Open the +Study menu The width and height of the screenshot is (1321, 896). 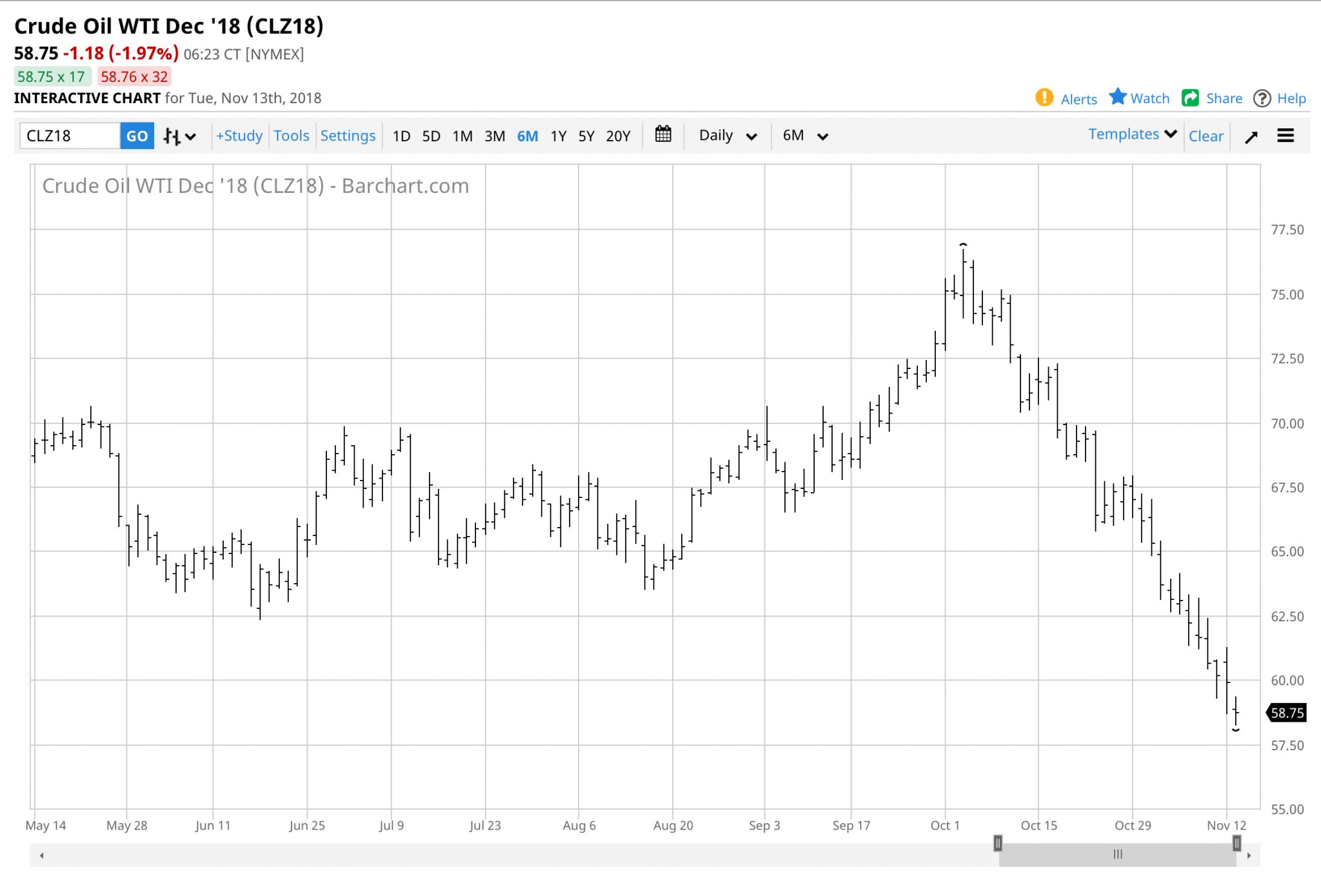coord(239,136)
